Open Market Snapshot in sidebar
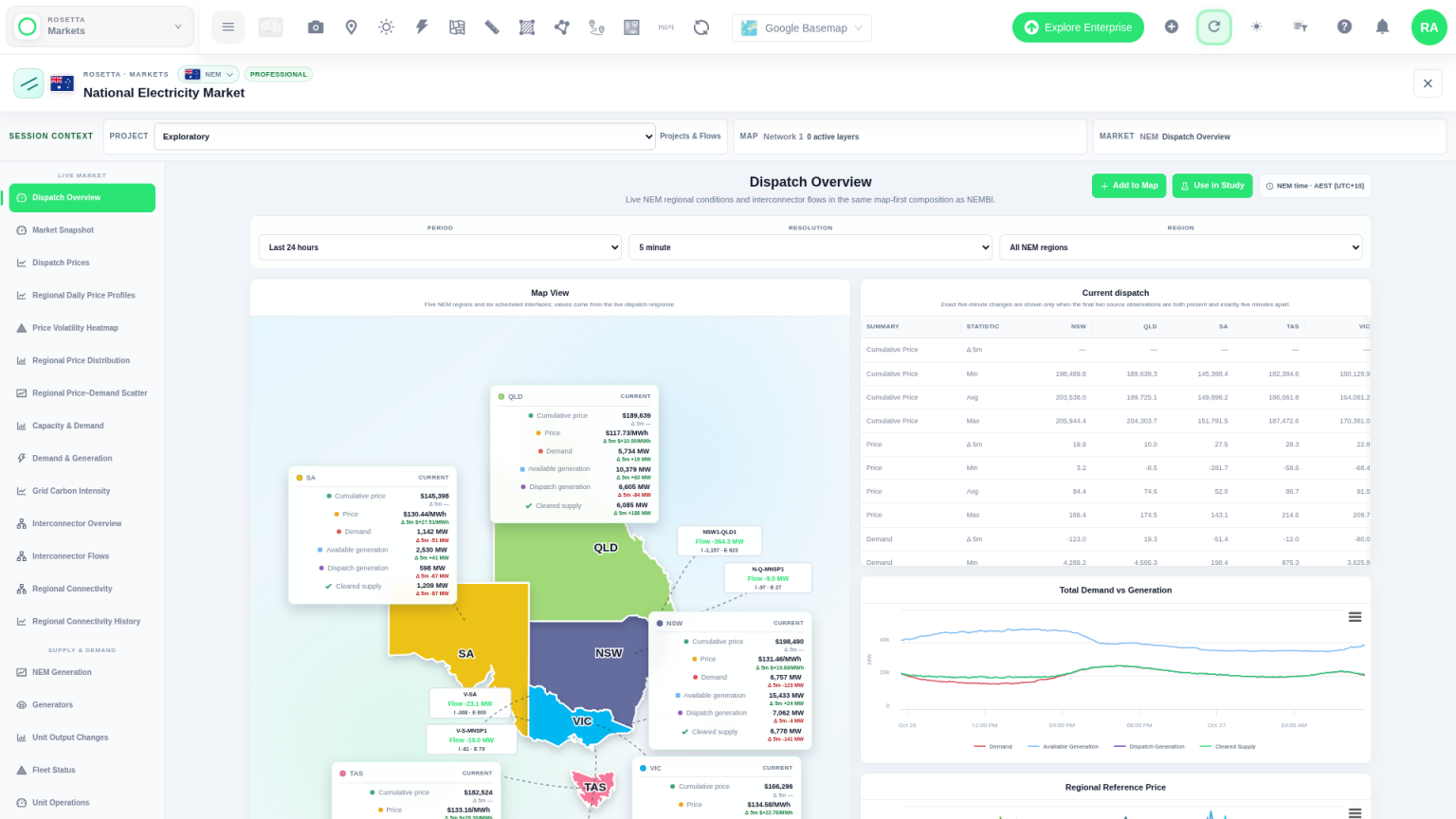Image resolution: width=1456 pixels, height=819 pixels. [x=82, y=230]
